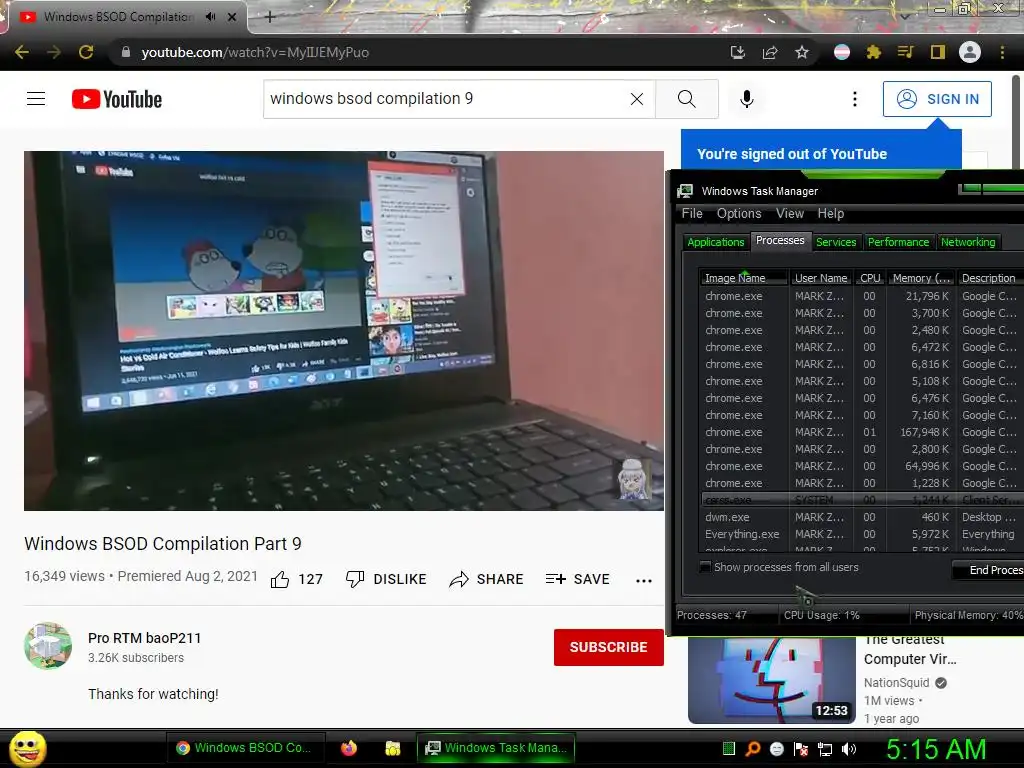Run search with the magnifier button
This screenshot has height=768, width=1024.
(x=686, y=99)
